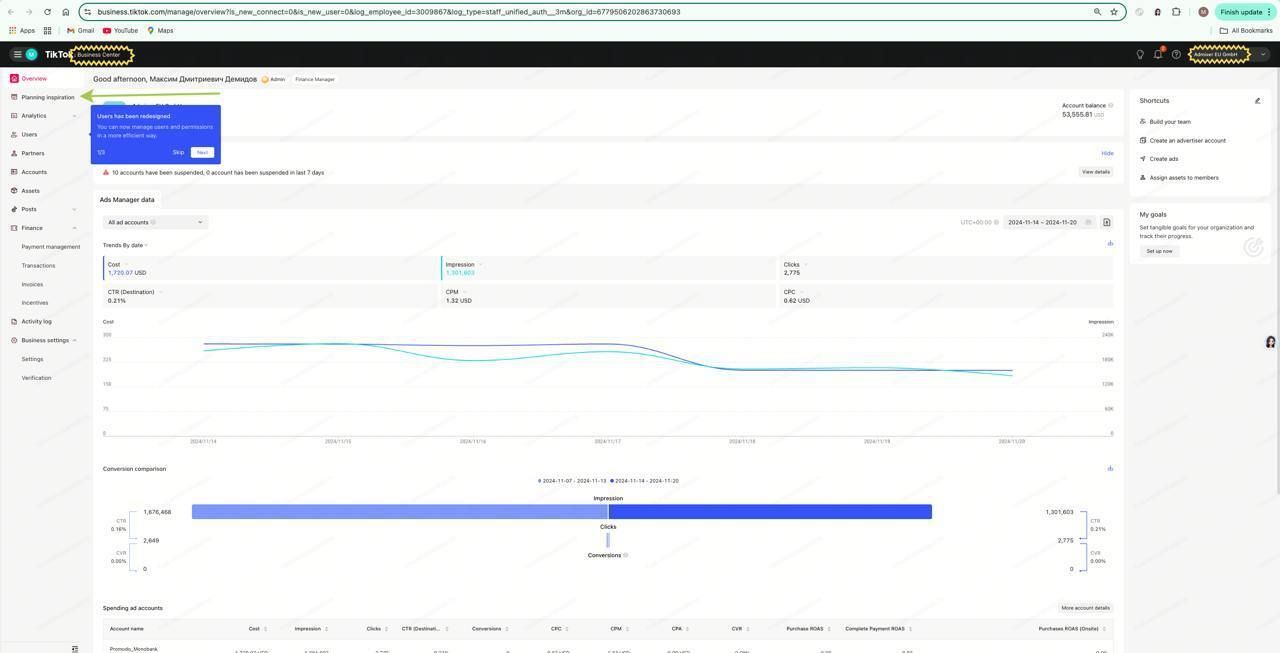
Task: Click More account details button
Action: point(1086,608)
